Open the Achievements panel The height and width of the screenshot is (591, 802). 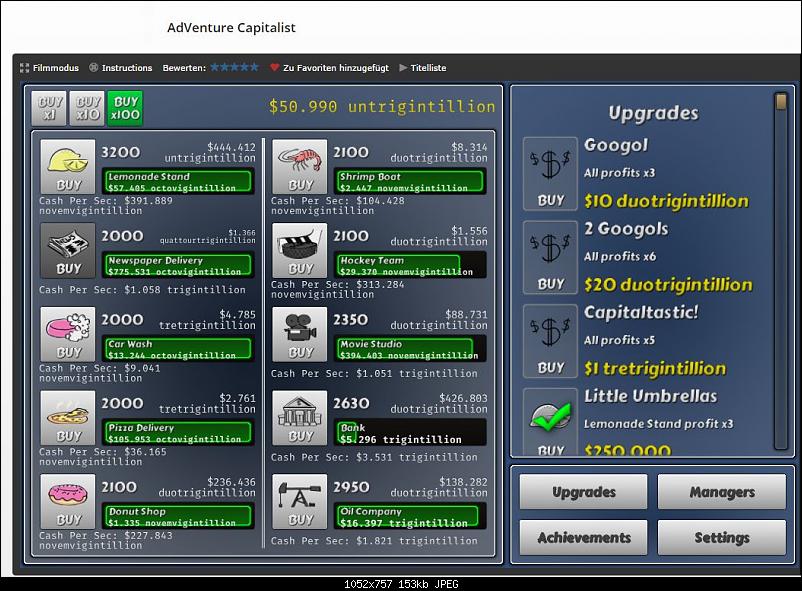tap(583, 537)
